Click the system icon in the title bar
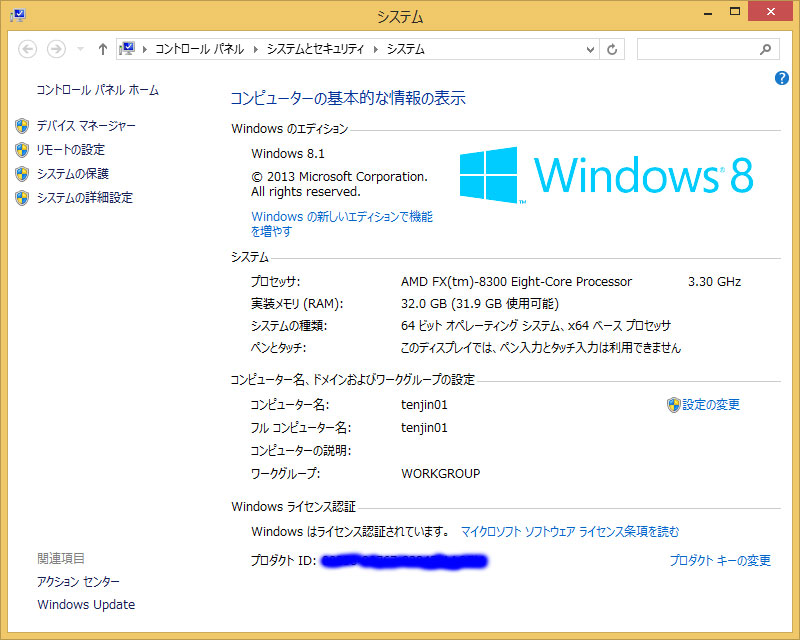The width and height of the screenshot is (800, 640). click(18, 15)
